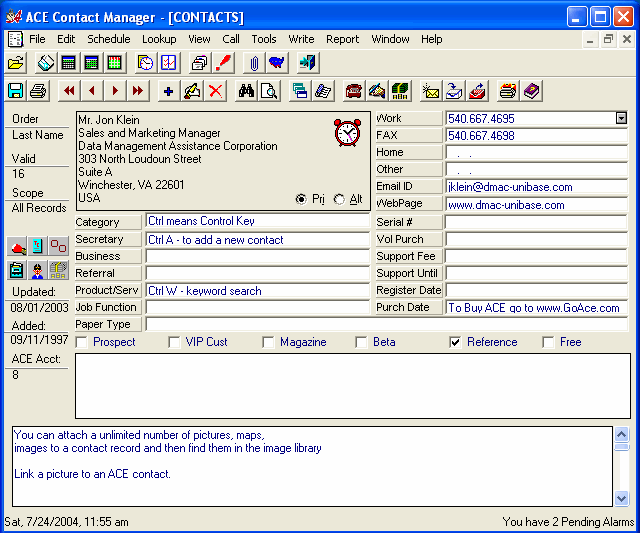Check the Magazine checkbox
This screenshot has height=533, width=640.
269,342
